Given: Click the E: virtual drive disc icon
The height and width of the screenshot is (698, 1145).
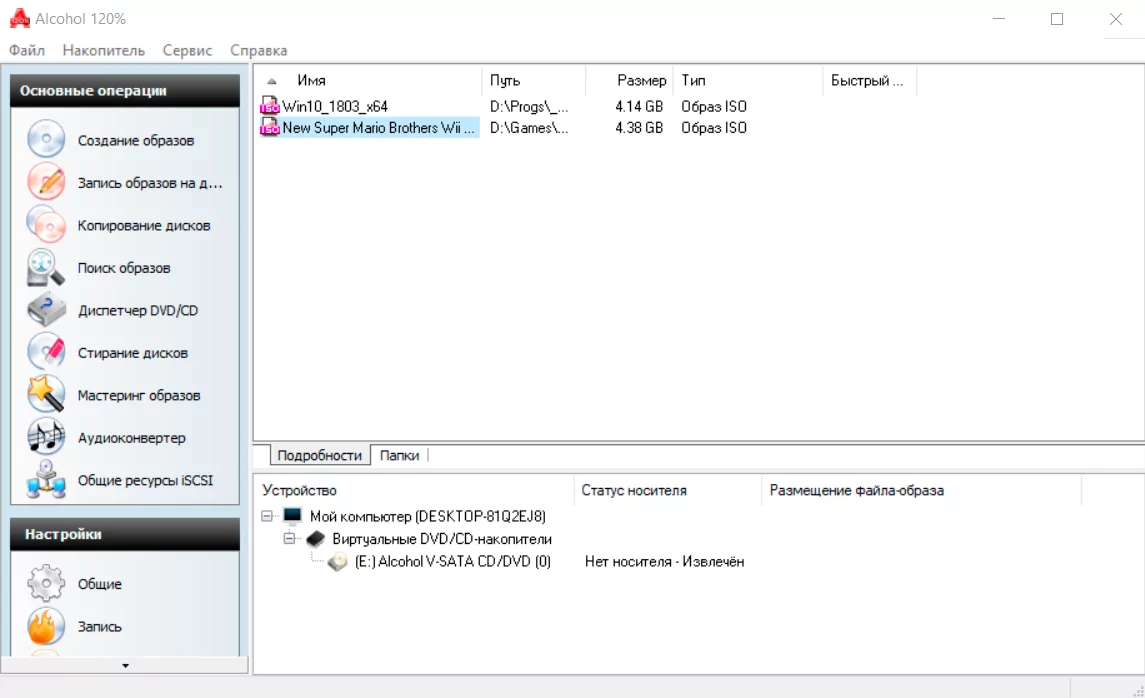Looking at the screenshot, I should 337,561.
